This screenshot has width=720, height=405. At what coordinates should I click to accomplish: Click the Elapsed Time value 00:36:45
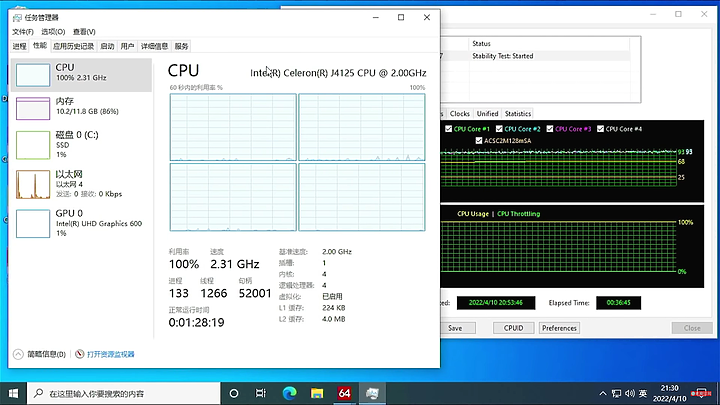coord(619,303)
